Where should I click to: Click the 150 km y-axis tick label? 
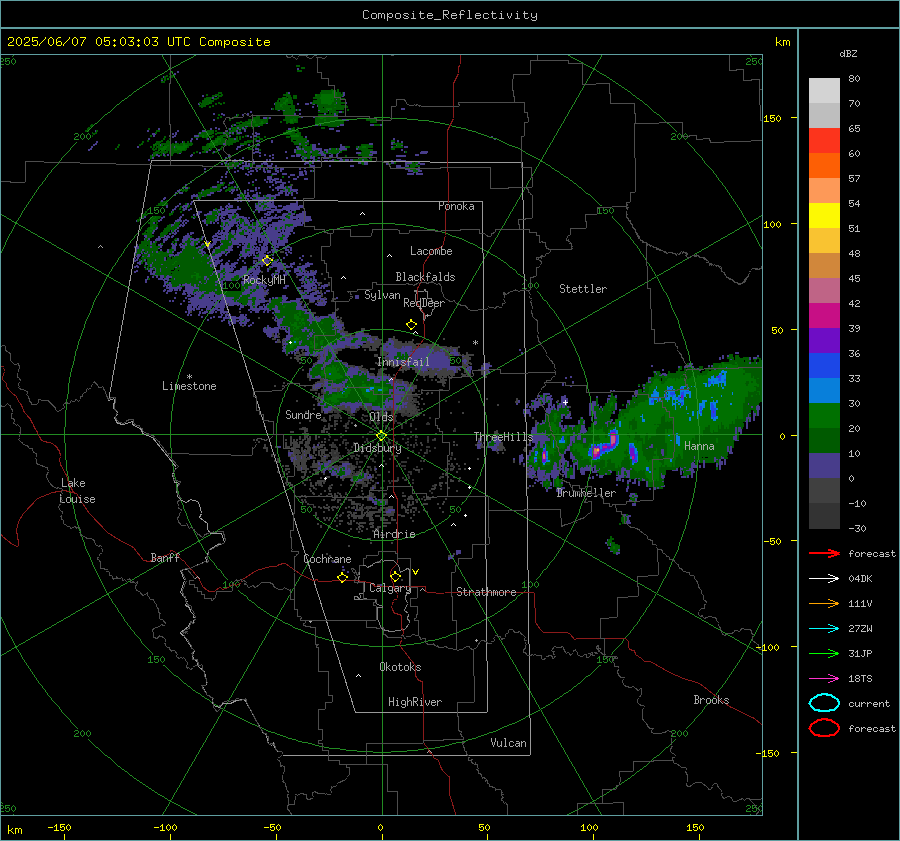coord(772,118)
